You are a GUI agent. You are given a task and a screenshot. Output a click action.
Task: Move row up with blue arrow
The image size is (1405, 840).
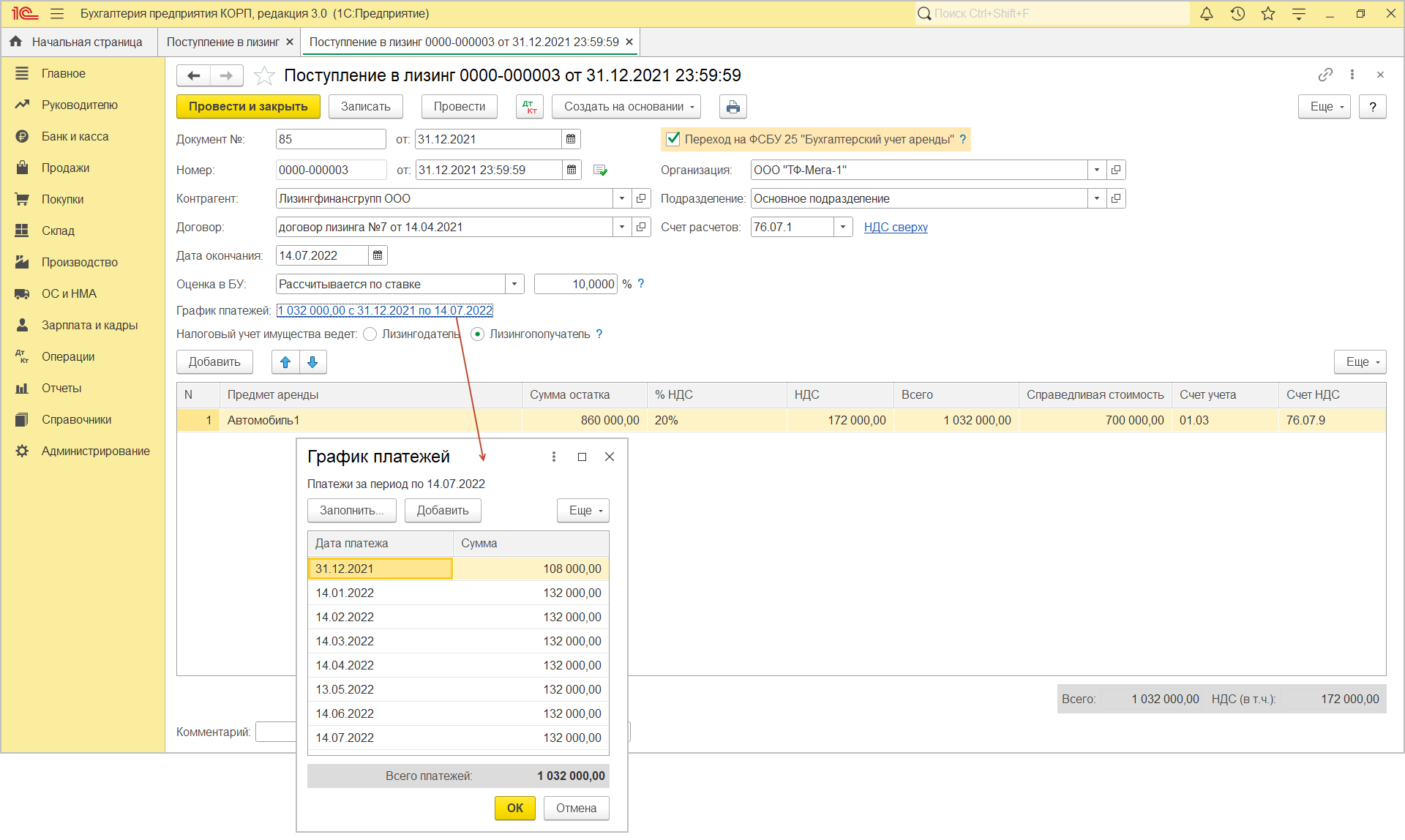click(x=285, y=362)
